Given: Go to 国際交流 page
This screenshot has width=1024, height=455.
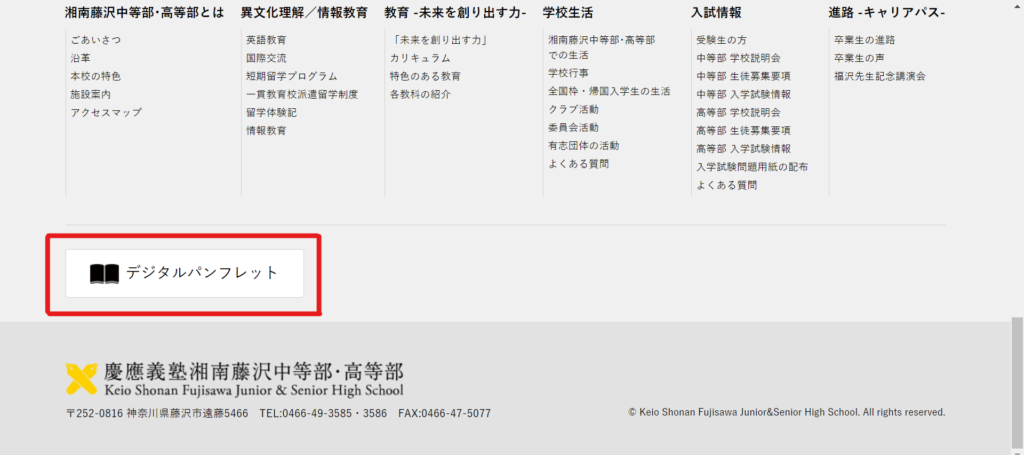Looking at the screenshot, I should click(x=266, y=58).
